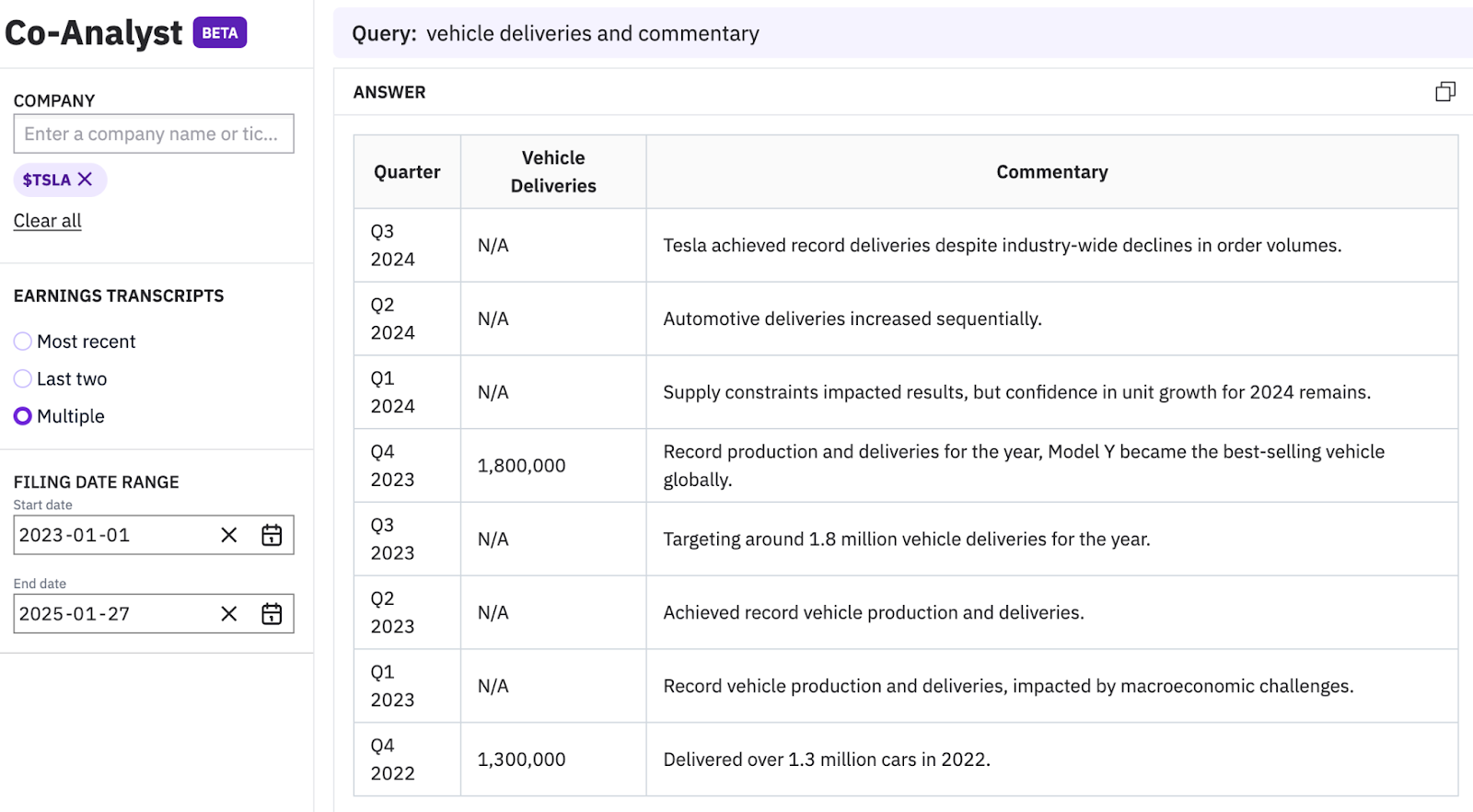Click the query text bar

(902, 34)
